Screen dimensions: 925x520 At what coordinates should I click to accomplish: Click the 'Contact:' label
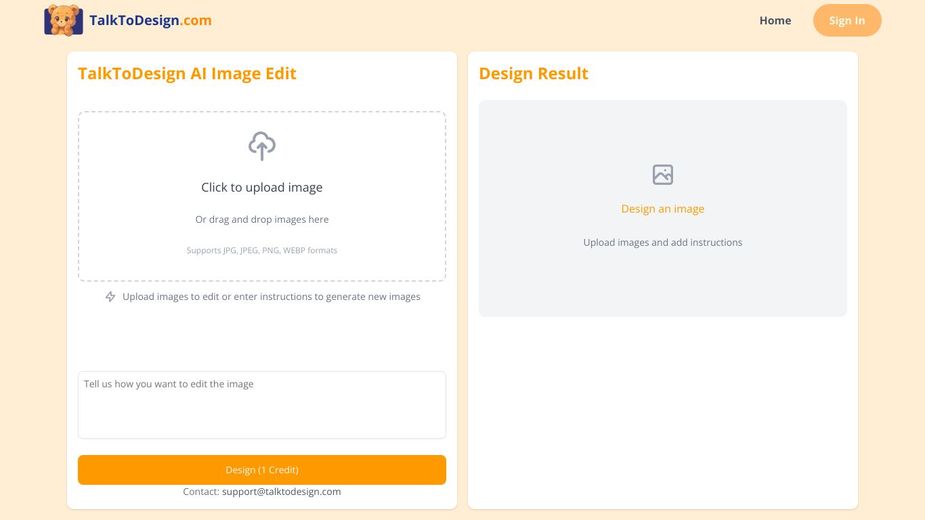[x=200, y=492]
